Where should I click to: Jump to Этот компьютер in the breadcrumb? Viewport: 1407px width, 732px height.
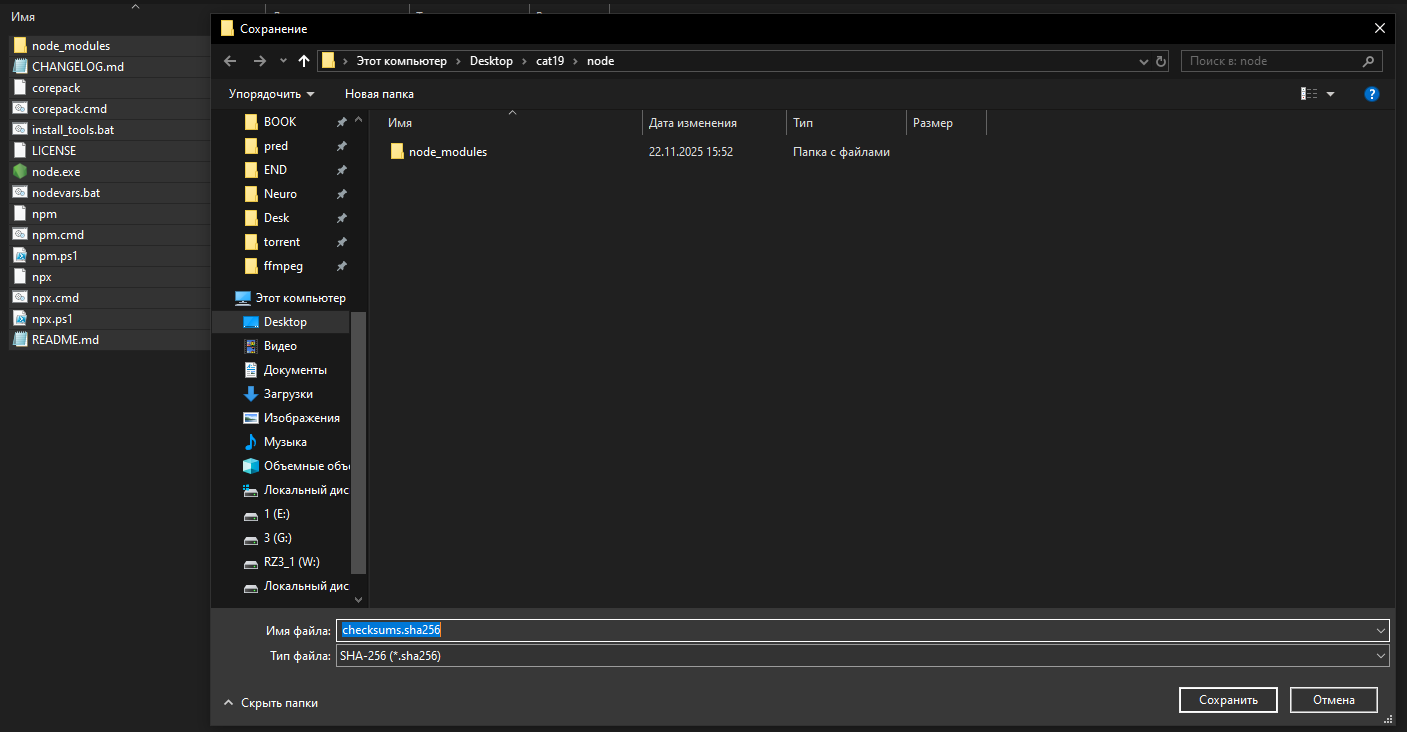(402, 61)
